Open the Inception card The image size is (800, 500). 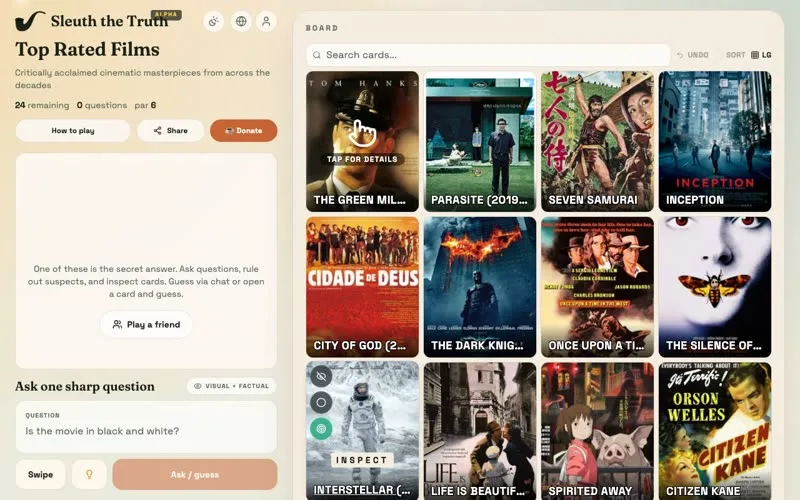pos(715,141)
